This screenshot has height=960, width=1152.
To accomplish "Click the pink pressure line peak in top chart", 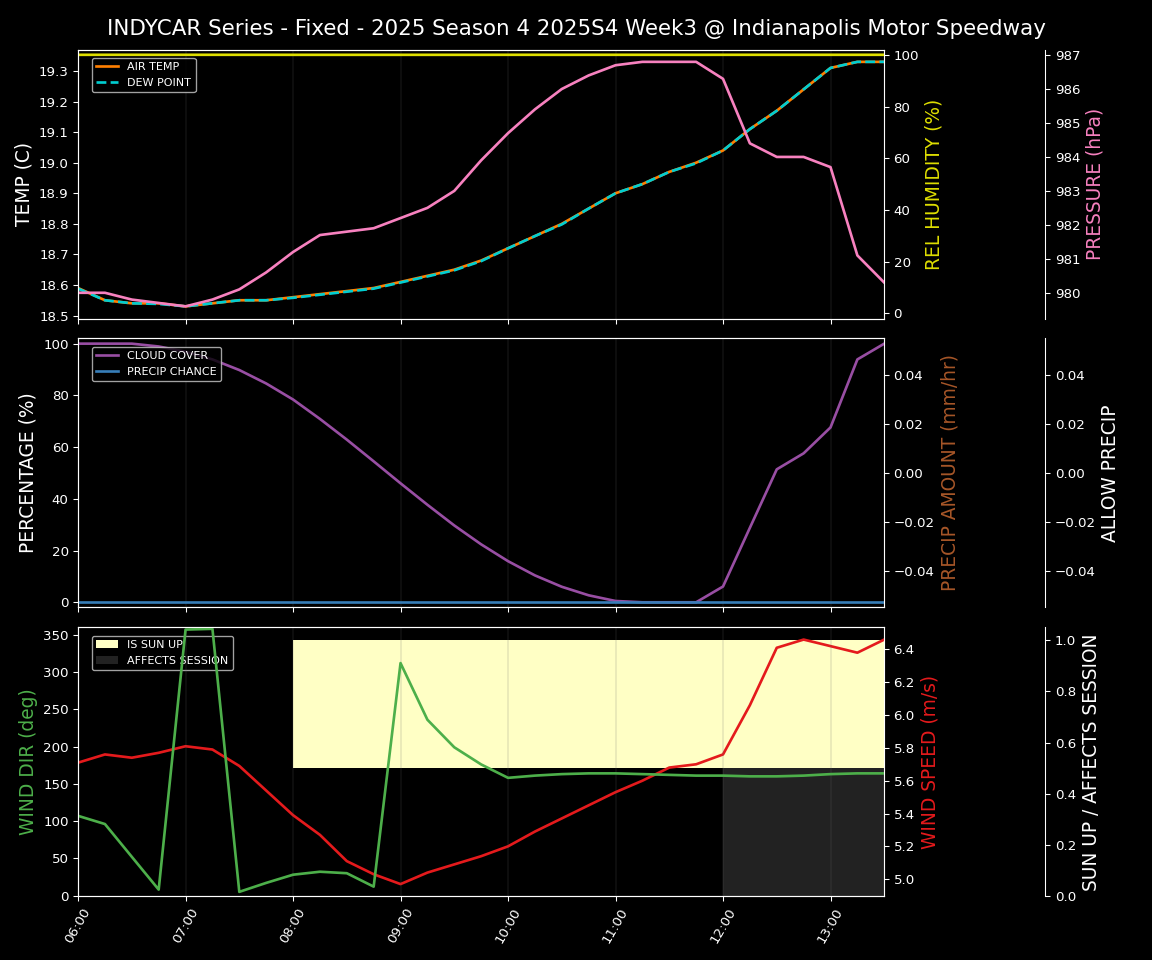I will (x=669, y=62).
